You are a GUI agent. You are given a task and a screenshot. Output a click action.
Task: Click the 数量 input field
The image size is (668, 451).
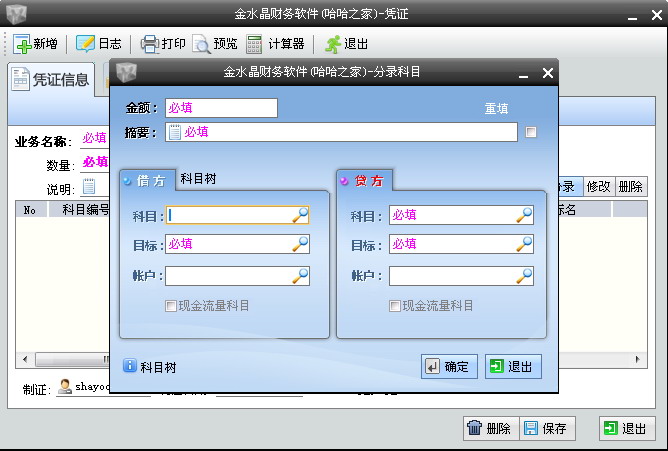tap(95, 163)
